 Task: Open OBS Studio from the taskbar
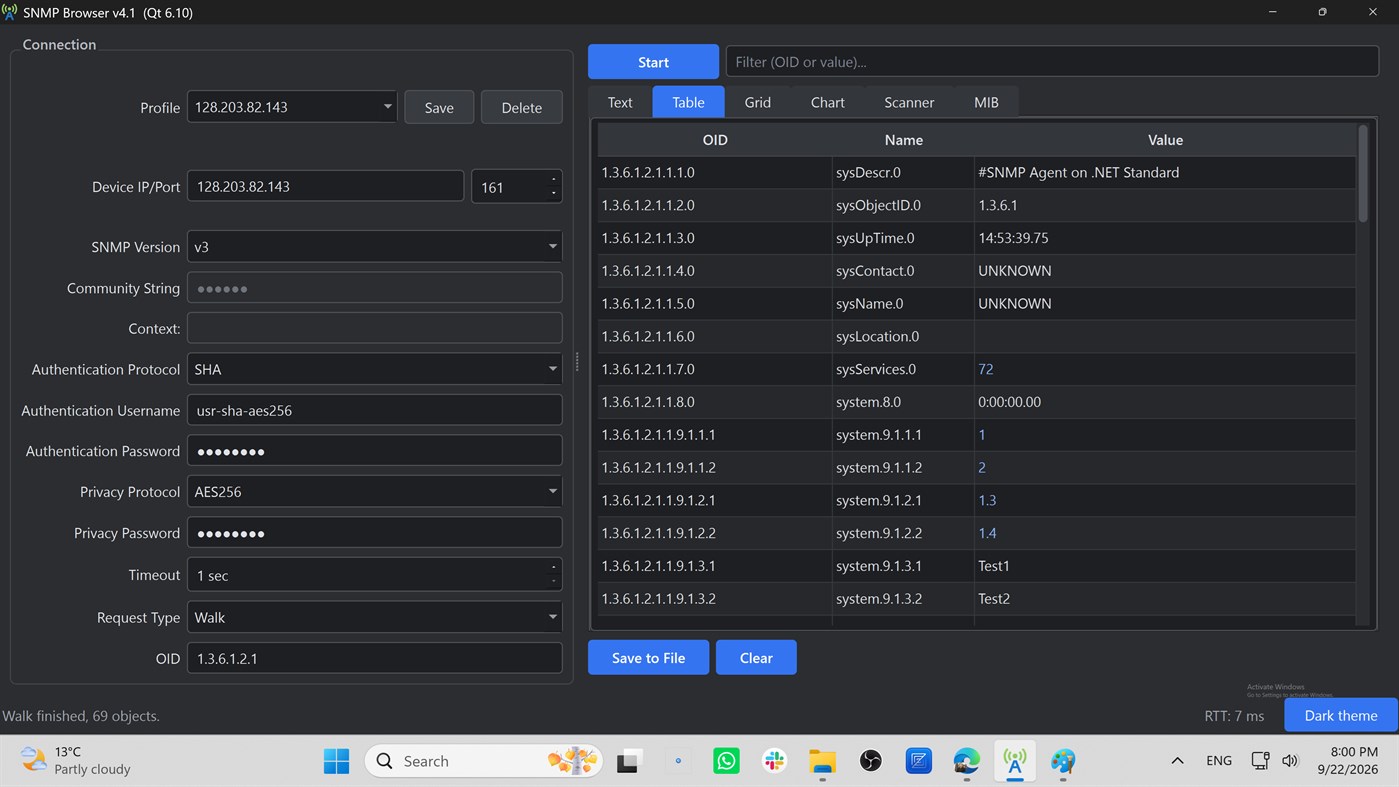(870, 761)
